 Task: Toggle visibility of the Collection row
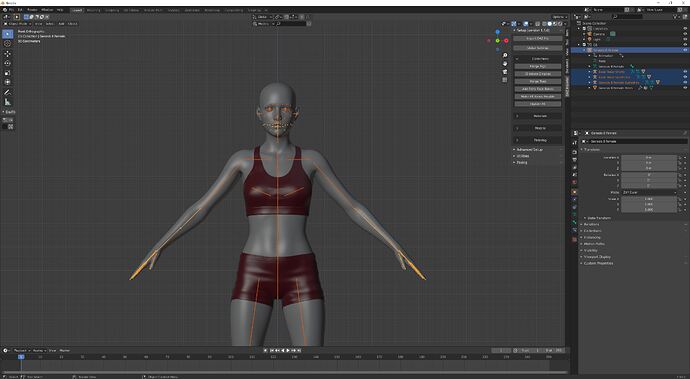pyautogui.click(x=685, y=29)
